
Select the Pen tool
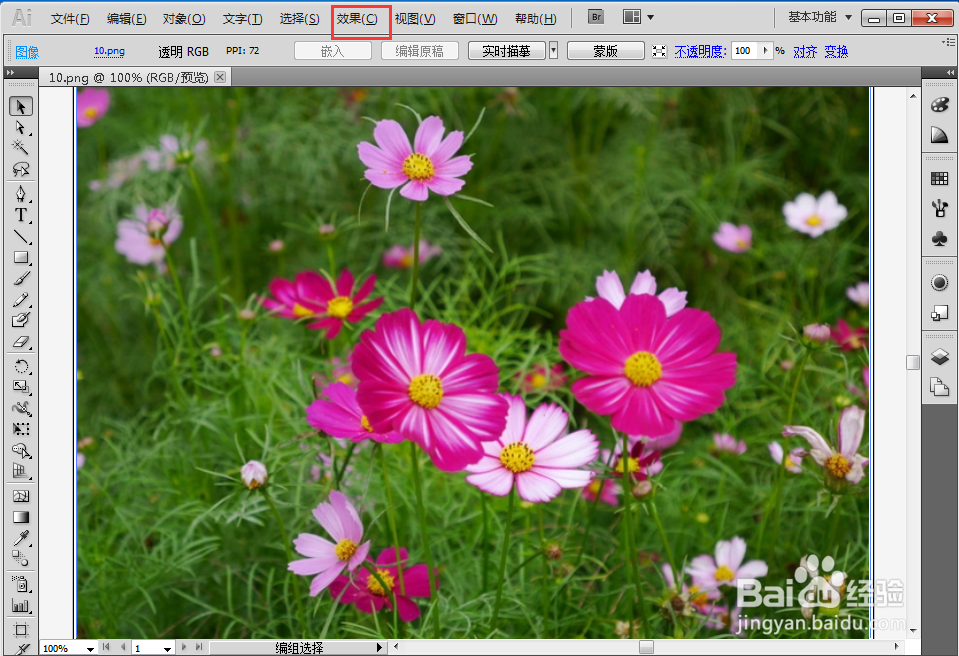[x=21, y=194]
